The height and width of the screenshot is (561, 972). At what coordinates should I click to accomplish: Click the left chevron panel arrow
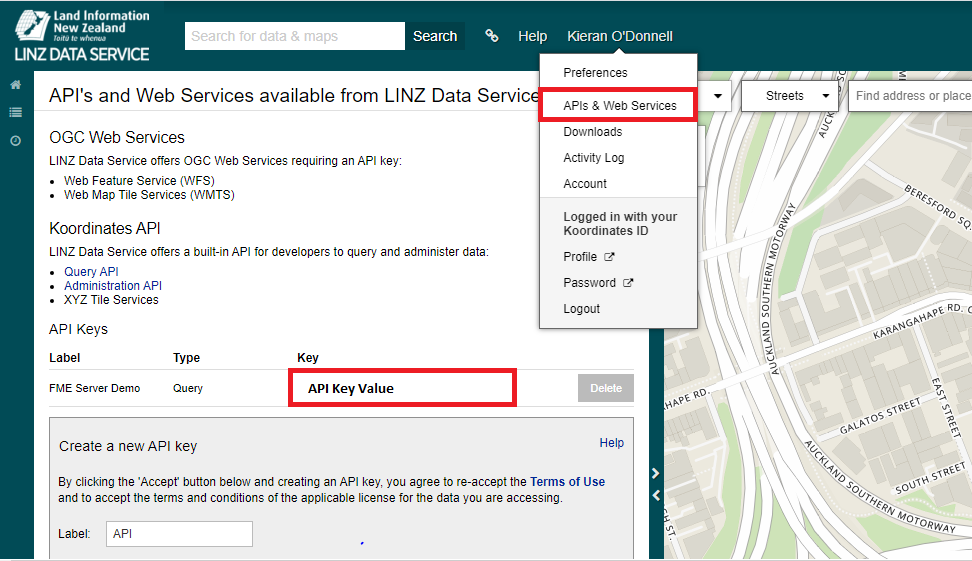tap(656, 495)
